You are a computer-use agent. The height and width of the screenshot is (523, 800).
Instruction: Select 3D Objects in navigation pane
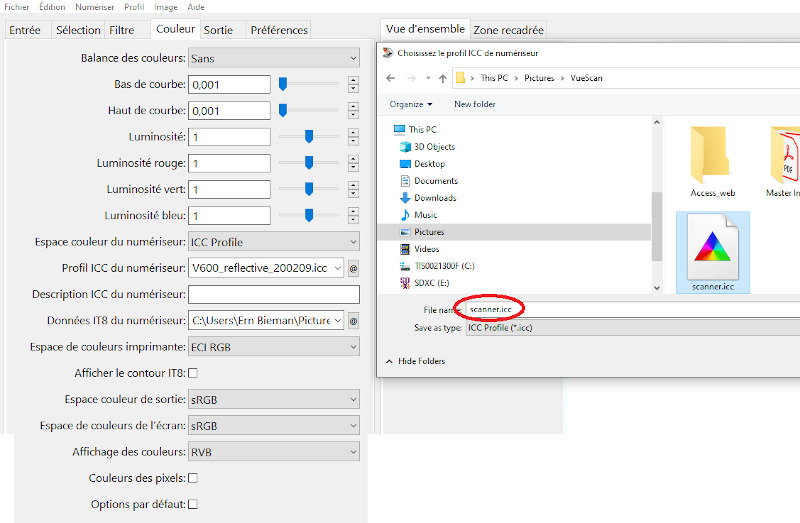pos(434,147)
